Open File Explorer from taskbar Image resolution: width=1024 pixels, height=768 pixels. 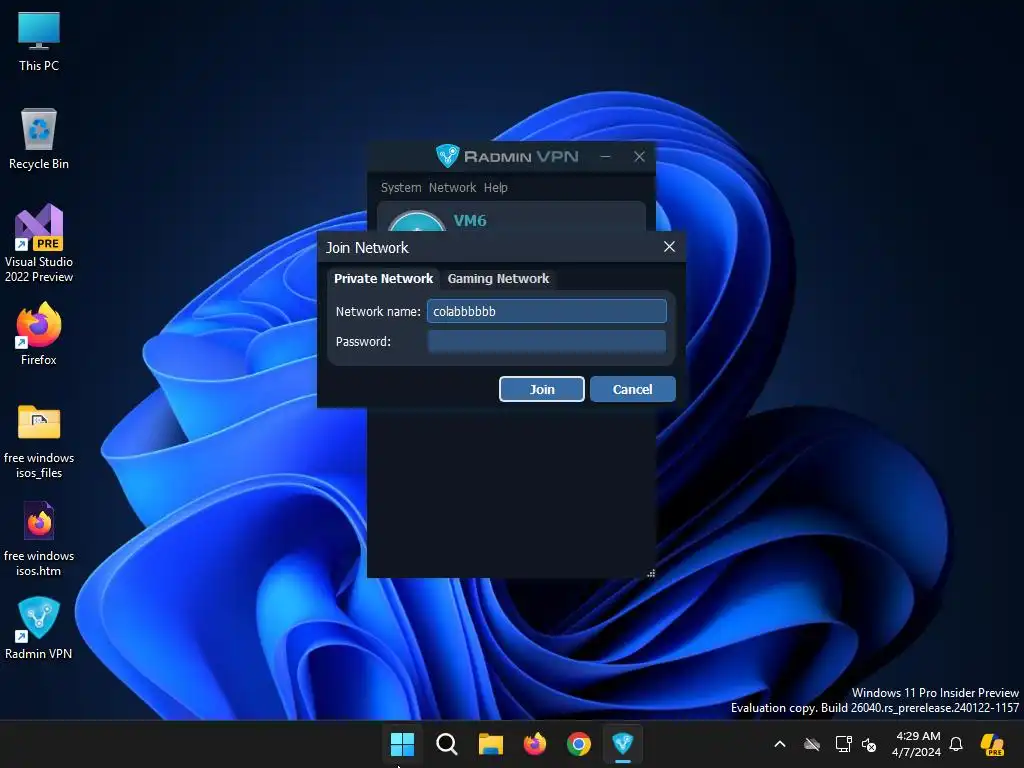[490, 744]
